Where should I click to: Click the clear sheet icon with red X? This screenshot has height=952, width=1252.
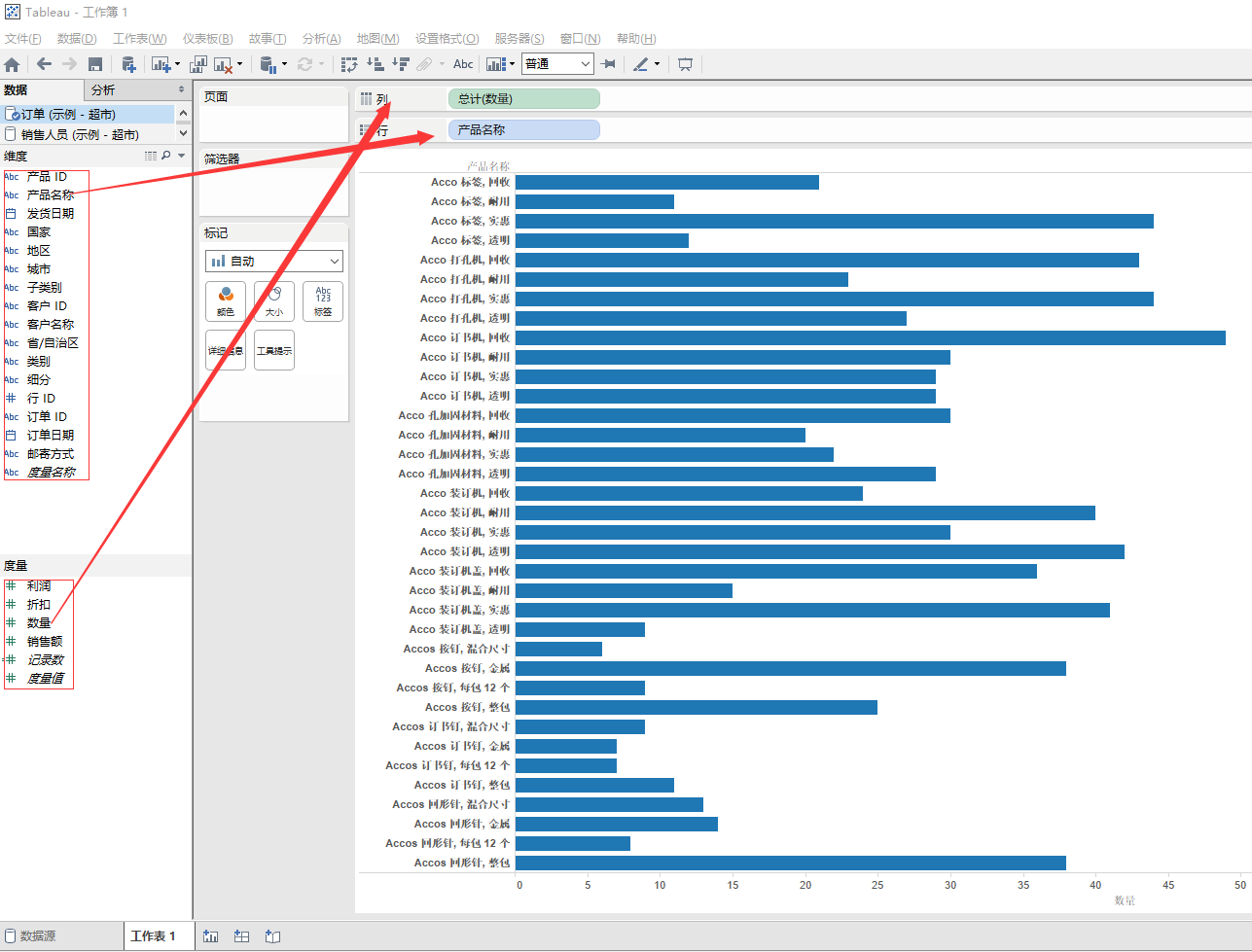tap(223, 65)
